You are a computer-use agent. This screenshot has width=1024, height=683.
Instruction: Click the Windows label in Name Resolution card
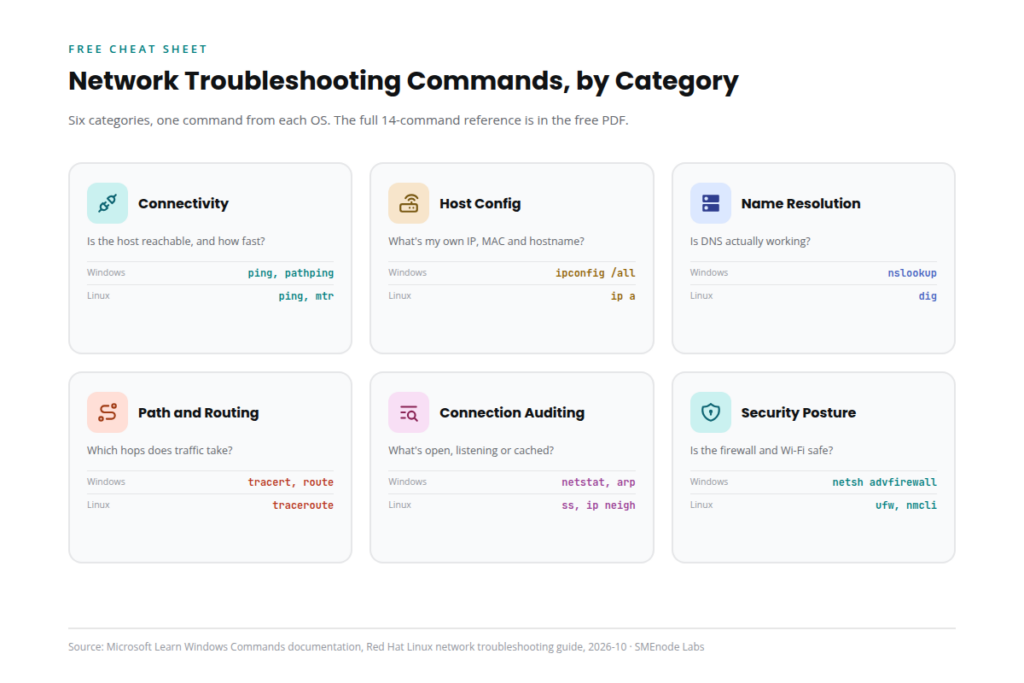(709, 272)
